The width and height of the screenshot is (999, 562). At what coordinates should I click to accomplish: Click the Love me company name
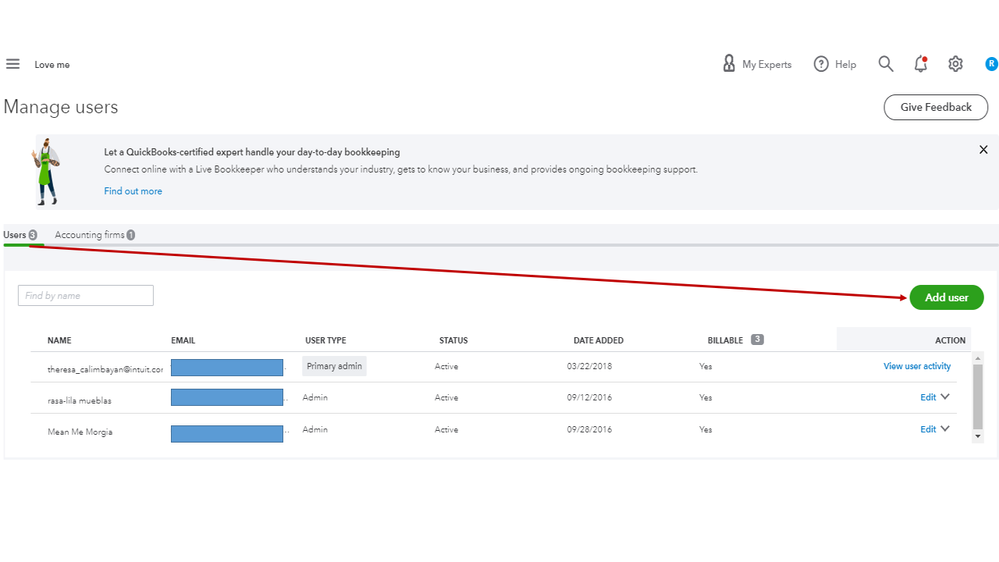[x=52, y=64]
